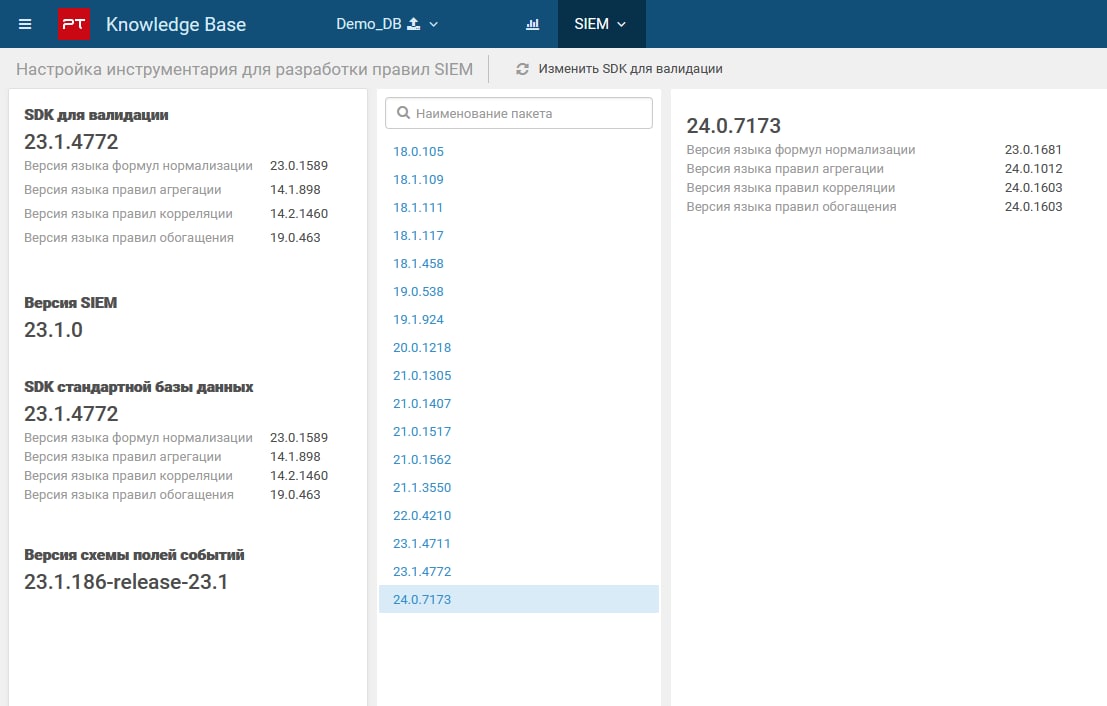Click the page title Настройка инструментария
This screenshot has height=706, width=1107.
pos(244,69)
